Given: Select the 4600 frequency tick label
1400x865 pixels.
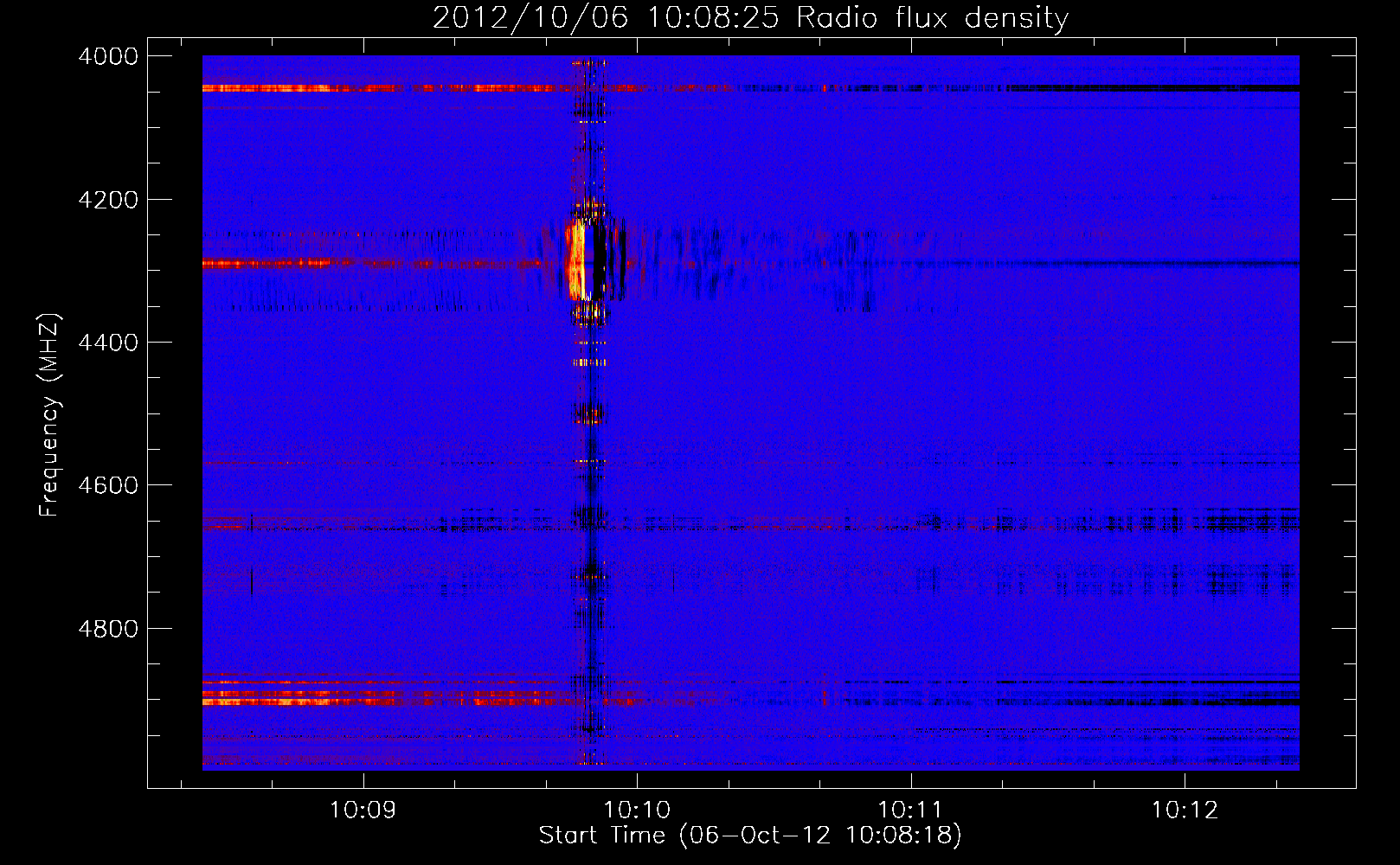Looking at the screenshot, I should click(108, 485).
